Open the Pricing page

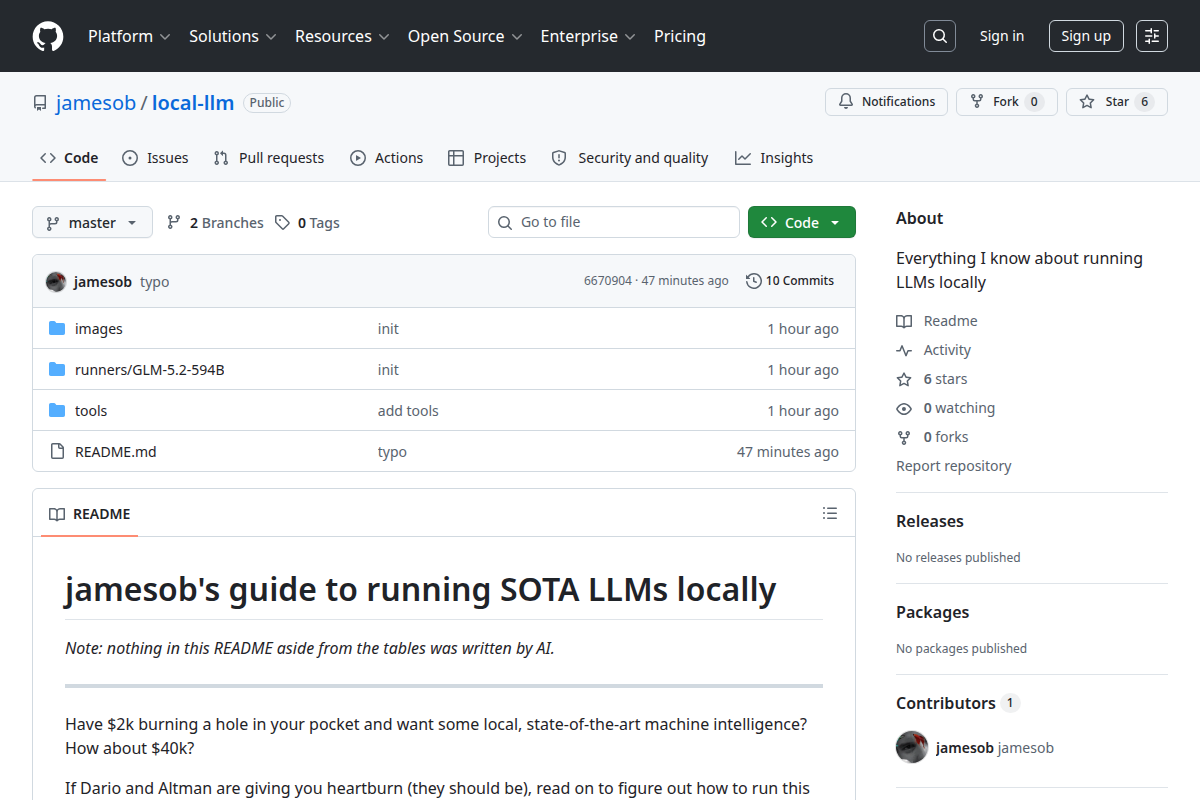pyautogui.click(x=680, y=36)
